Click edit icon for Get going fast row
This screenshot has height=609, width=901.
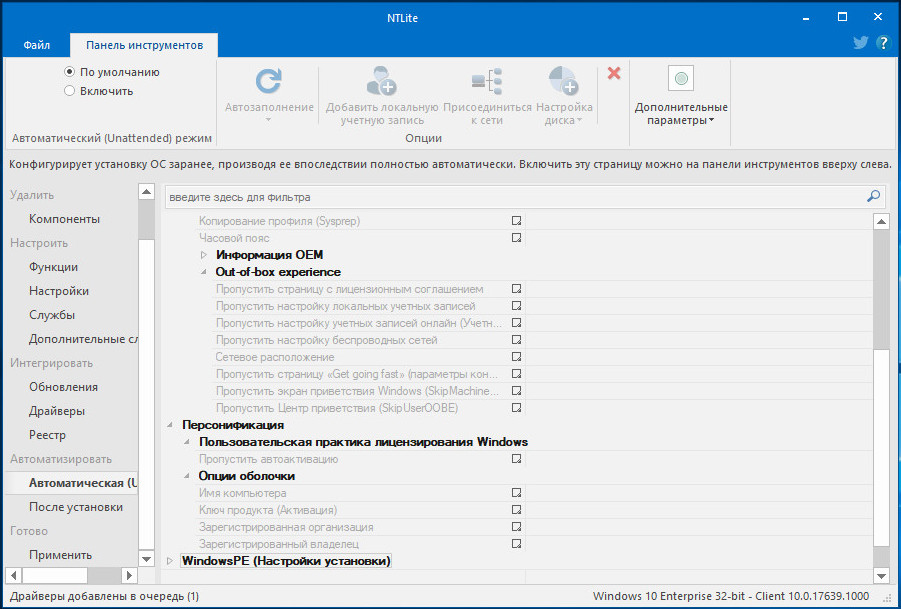[517, 374]
